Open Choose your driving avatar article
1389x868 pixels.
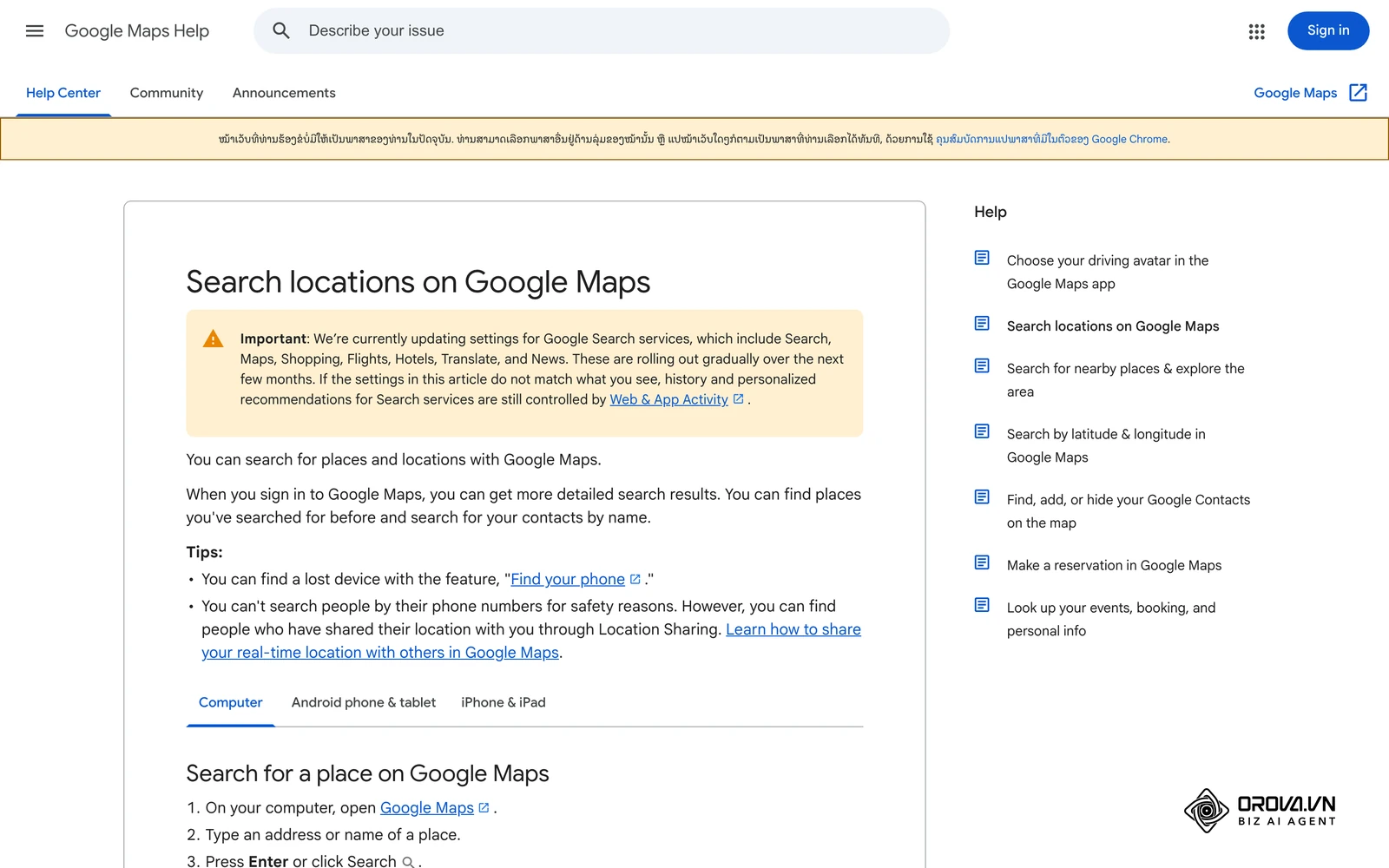[x=1108, y=272]
